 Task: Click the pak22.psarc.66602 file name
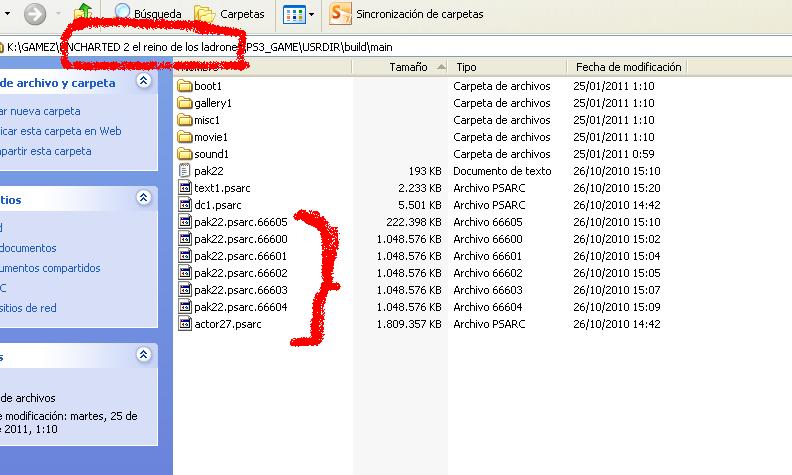tap(241, 273)
